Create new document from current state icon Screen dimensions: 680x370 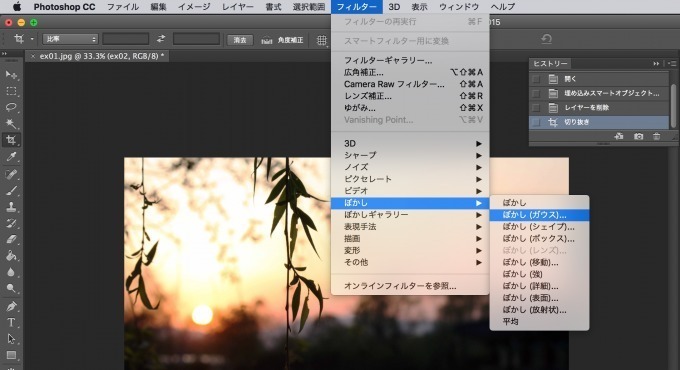coord(619,136)
